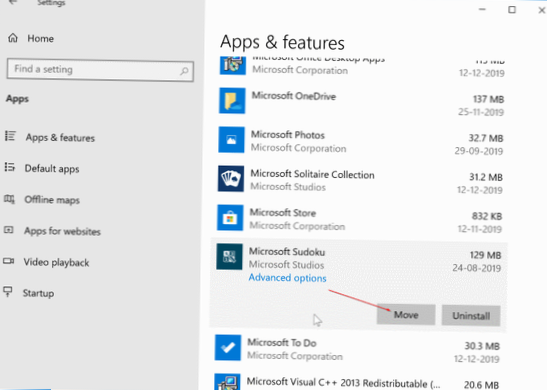Open Startup section
Viewport: 547px width, 390px height.
38,293
